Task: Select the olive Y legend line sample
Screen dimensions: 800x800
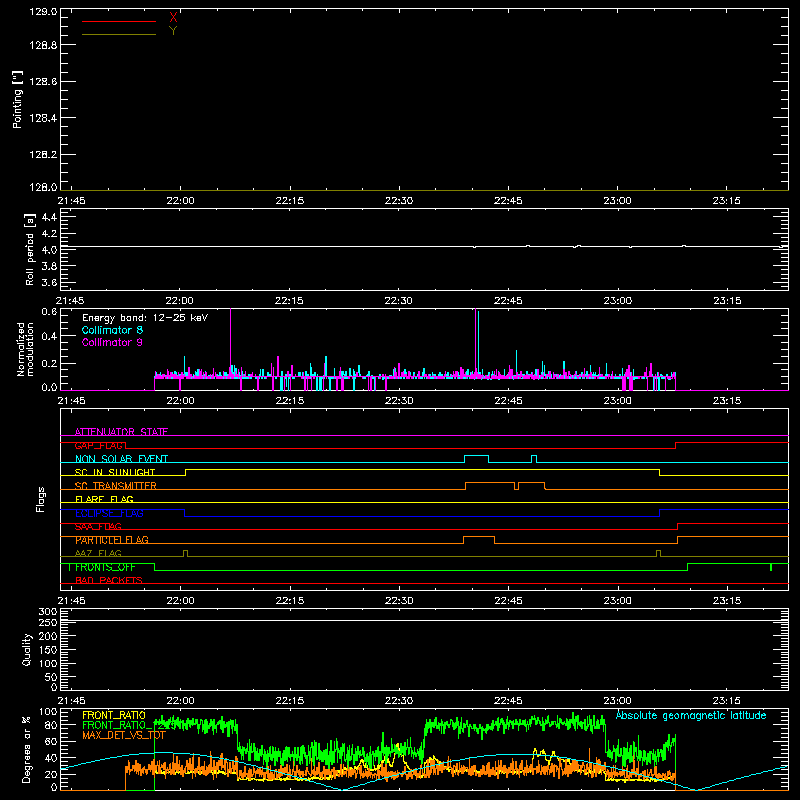Action: (x=119, y=34)
